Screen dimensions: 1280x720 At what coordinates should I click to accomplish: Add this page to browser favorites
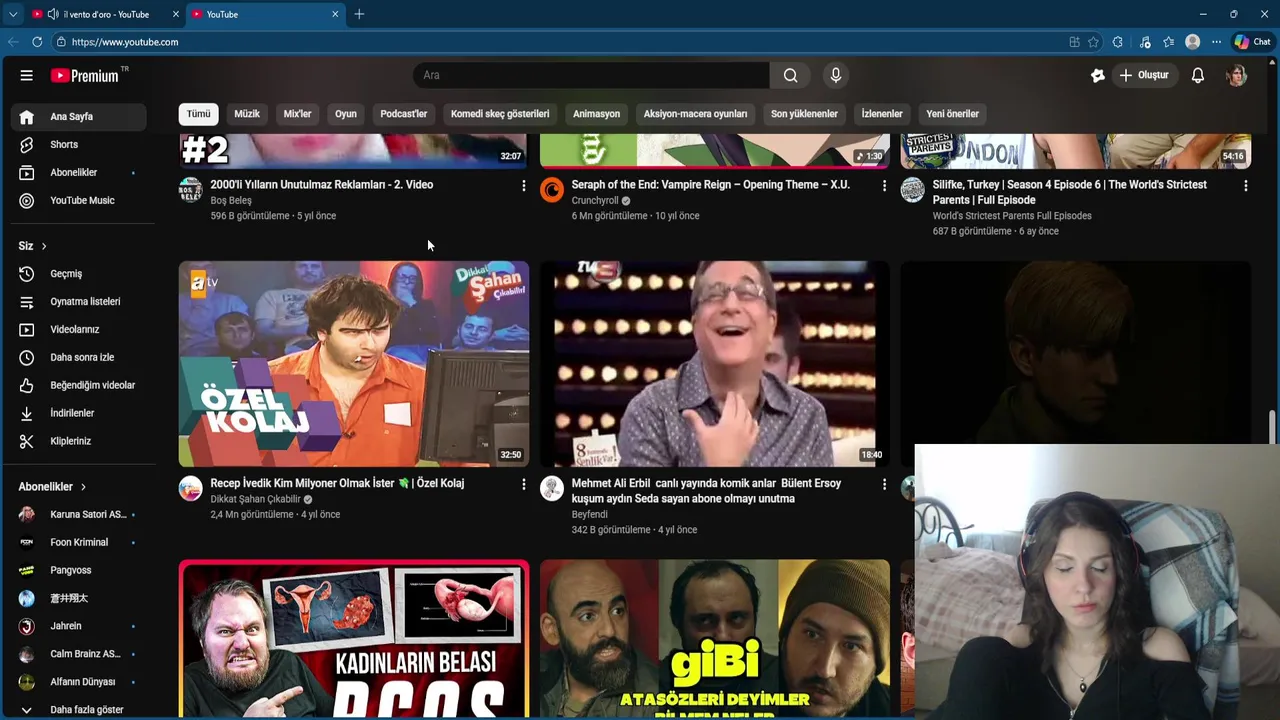(1094, 42)
